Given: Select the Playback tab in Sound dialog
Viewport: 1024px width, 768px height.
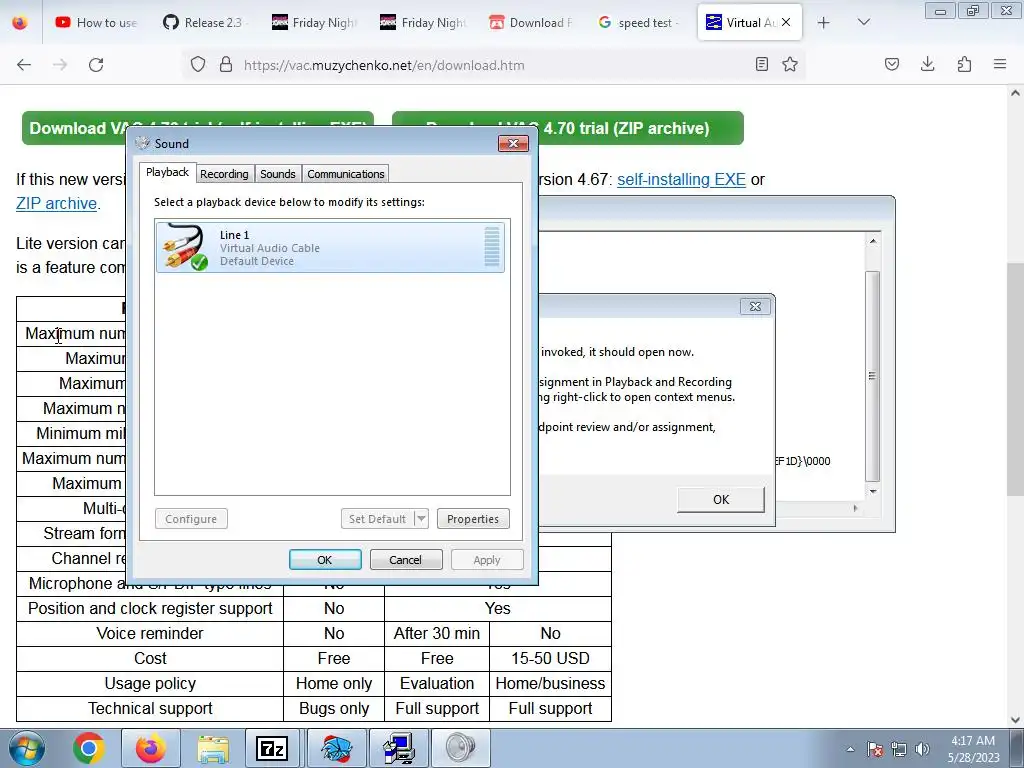Looking at the screenshot, I should point(167,172).
